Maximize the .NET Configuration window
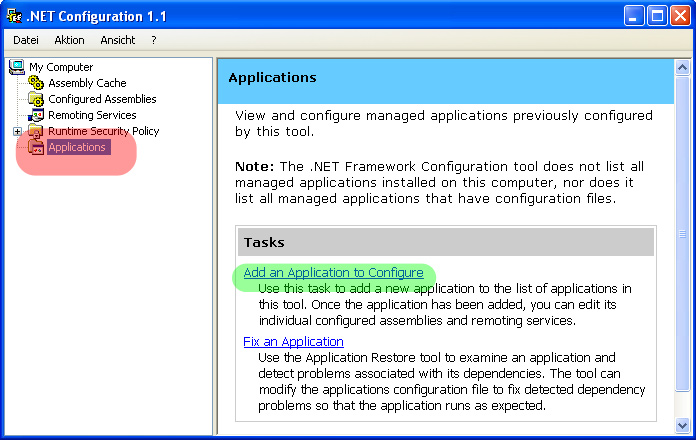This screenshot has width=696, height=440. point(657,16)
